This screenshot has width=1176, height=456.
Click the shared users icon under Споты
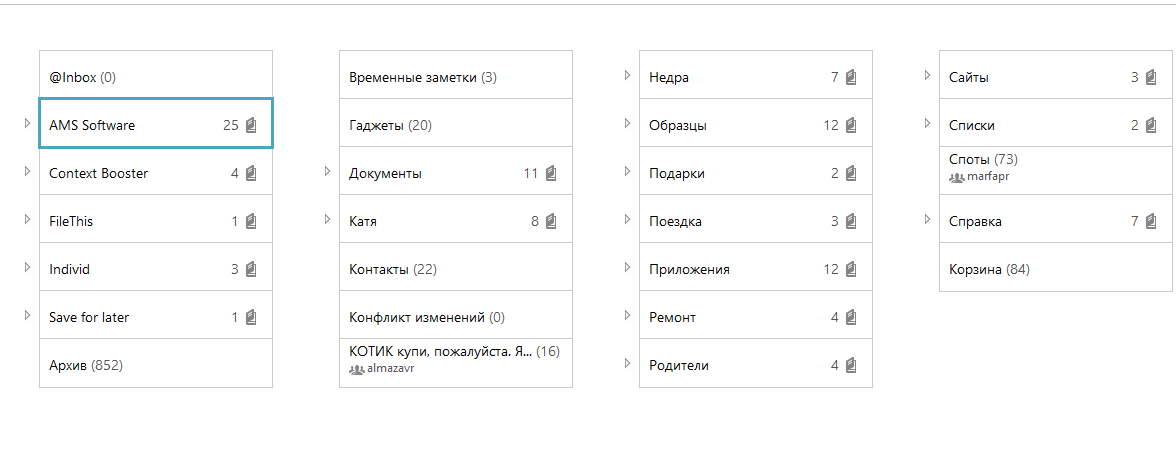click(x=956, y=177)
